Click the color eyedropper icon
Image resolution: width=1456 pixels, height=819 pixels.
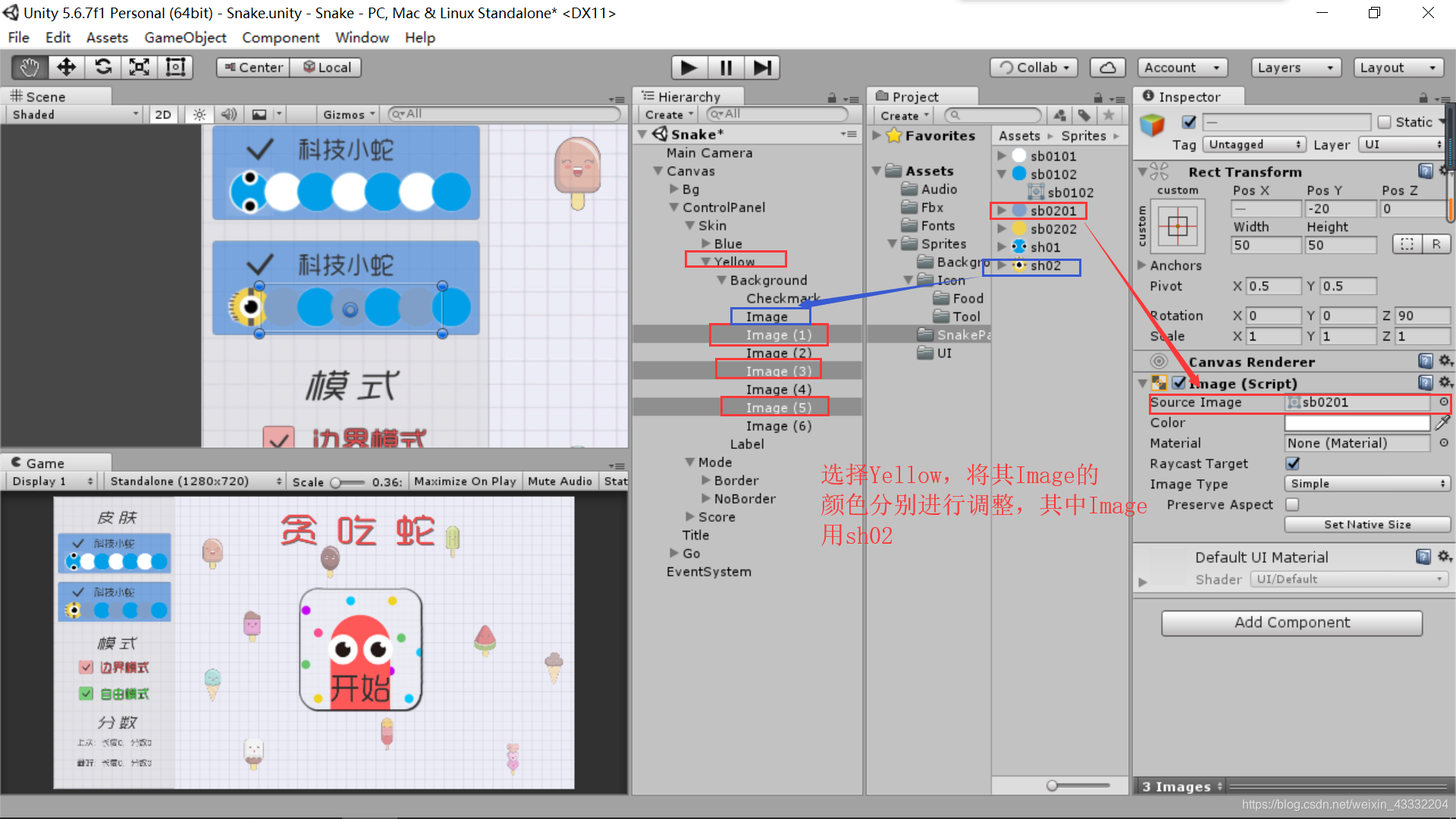1442,422
